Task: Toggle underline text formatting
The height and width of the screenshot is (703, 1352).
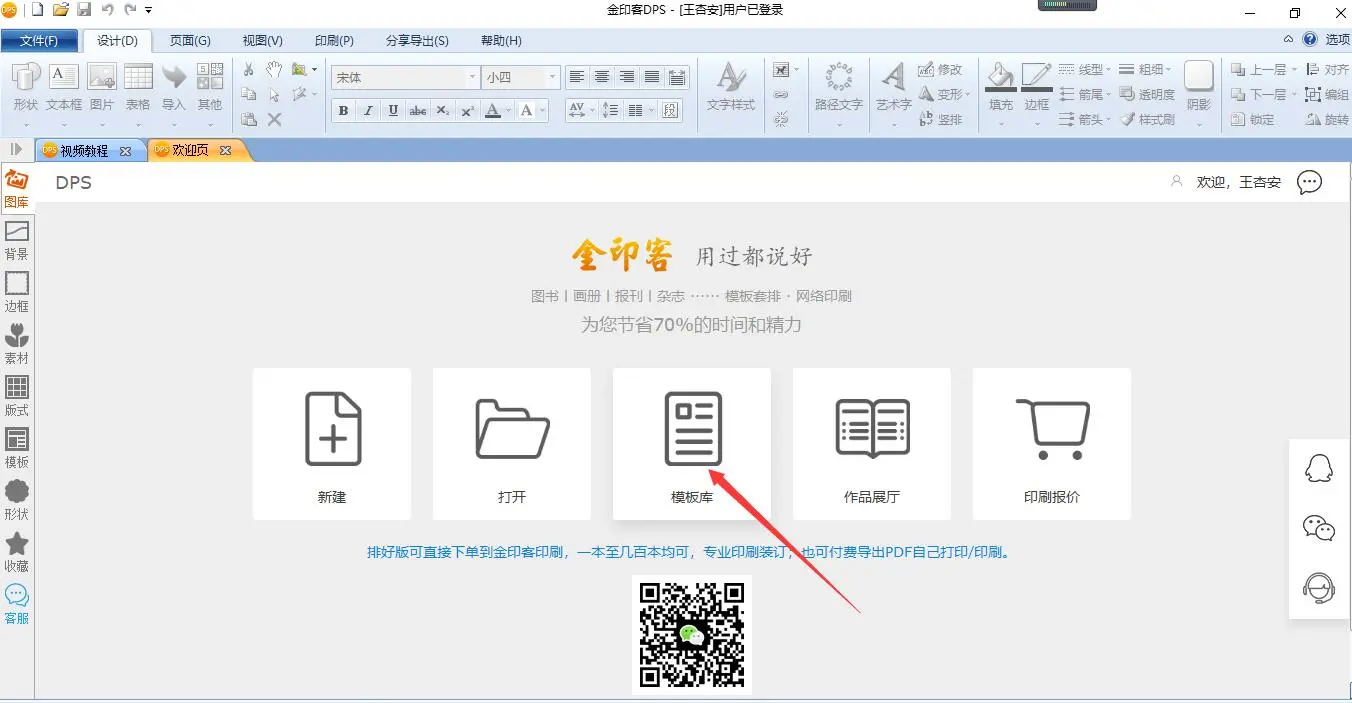Action: tap(393, 110)
